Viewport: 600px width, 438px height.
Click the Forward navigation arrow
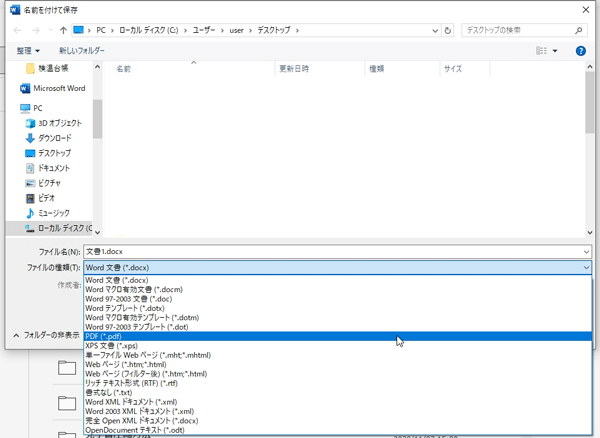click(36, 30)
